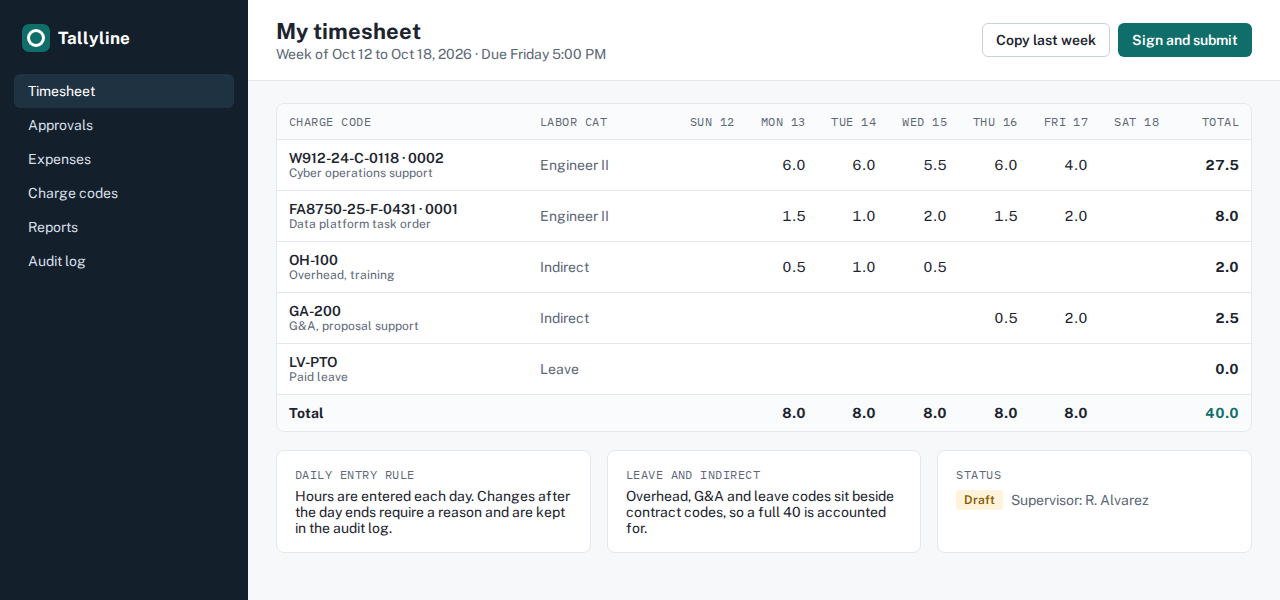This screenshot has height=600, width=1280.
Task: Edit Tuesday 1.0 hours for OH-100
Action: [x=864, y=267]
